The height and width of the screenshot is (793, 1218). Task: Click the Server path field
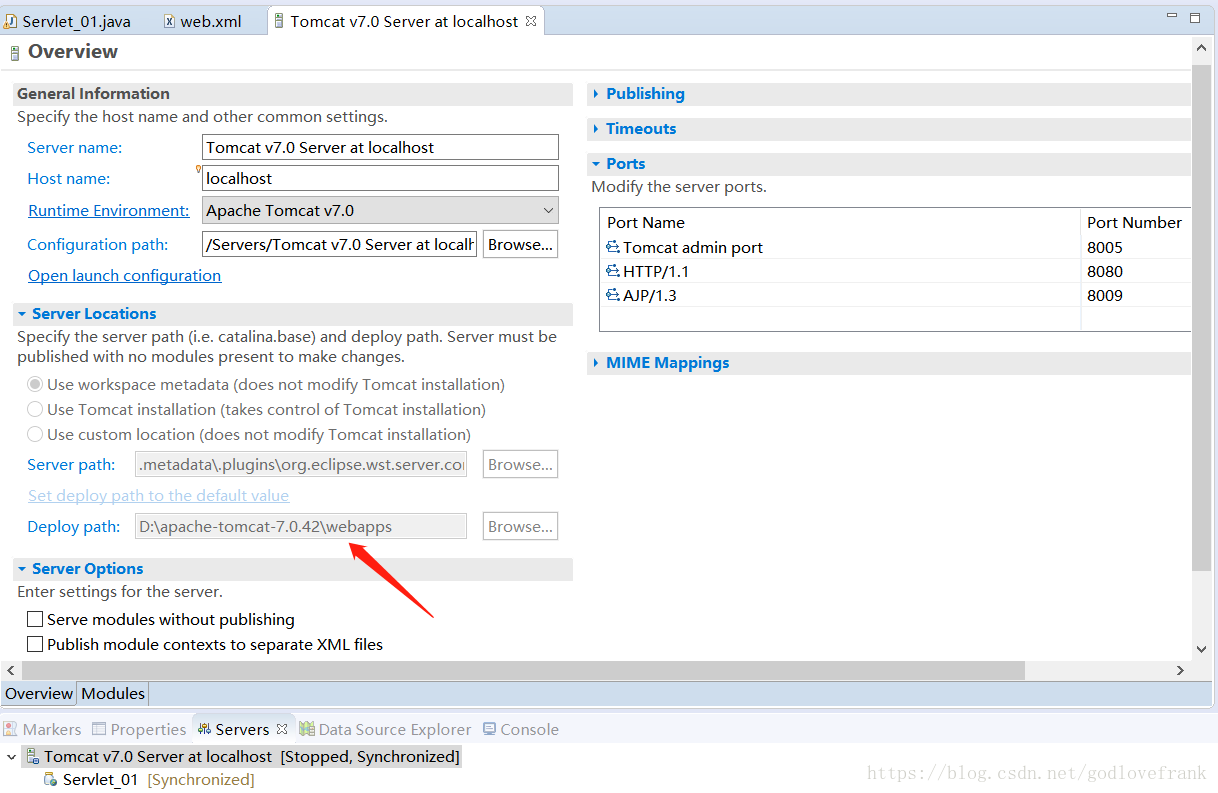pos(301,464)
